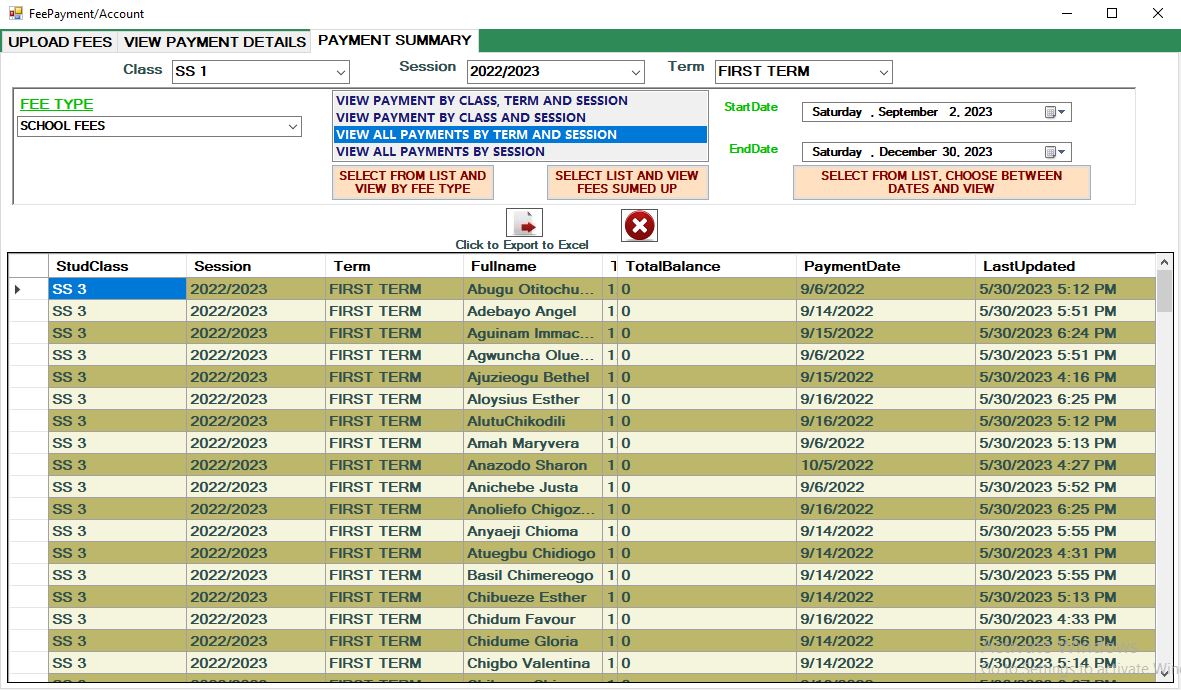The image size is (1181, 690).
Task: Click the AlutuChikodili name cell
Action: (x=533, y=421)
